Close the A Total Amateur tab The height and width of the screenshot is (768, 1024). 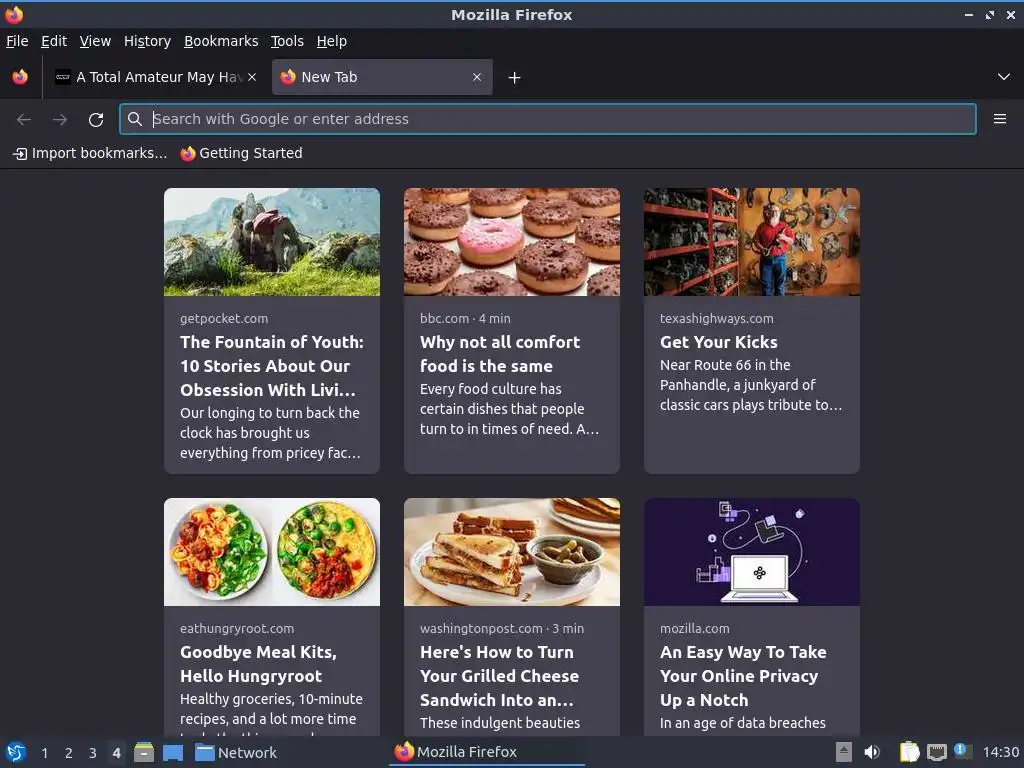click(x=252, y=77)
